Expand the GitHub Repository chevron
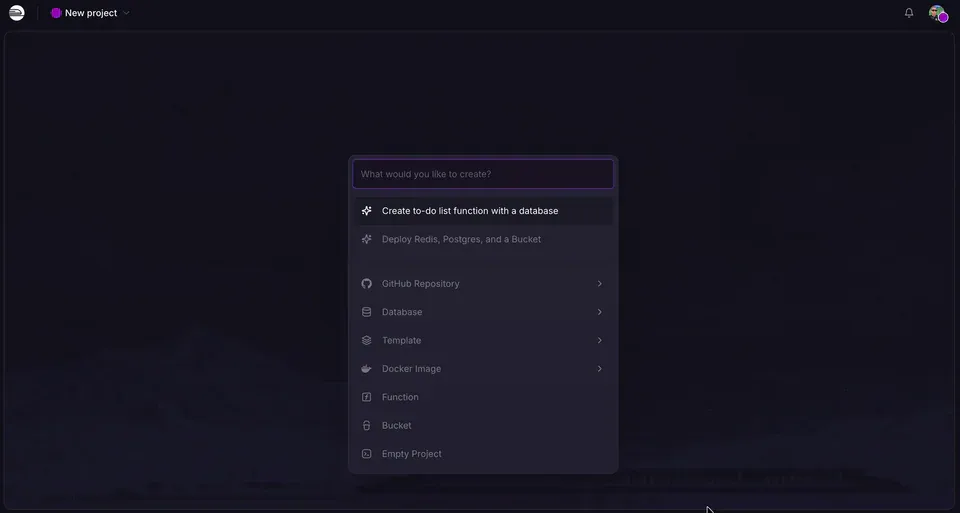The height and width of the screenshot is (513, 960). (x=599, y=283)
